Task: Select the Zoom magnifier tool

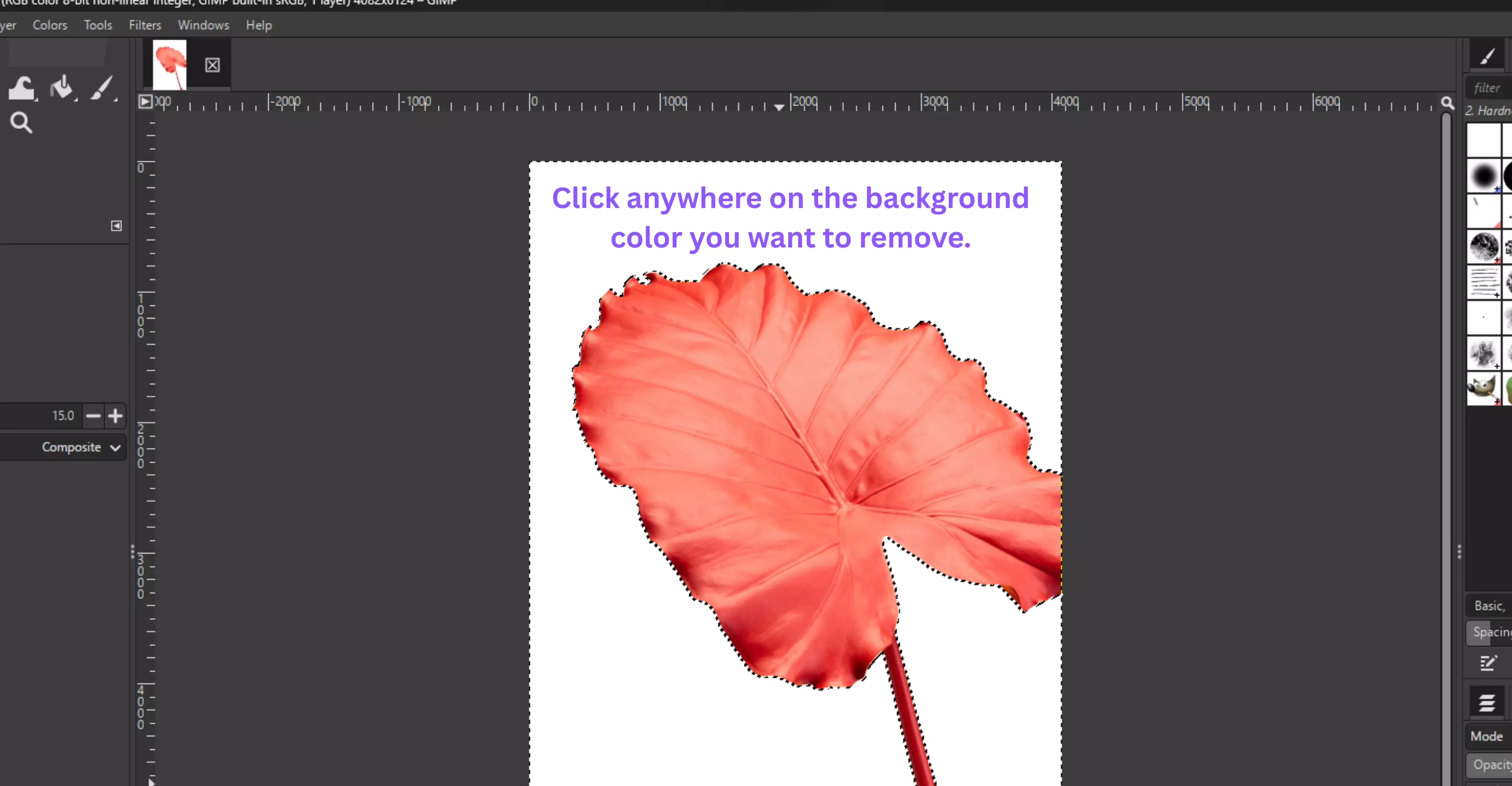Action: pos(21,123)
